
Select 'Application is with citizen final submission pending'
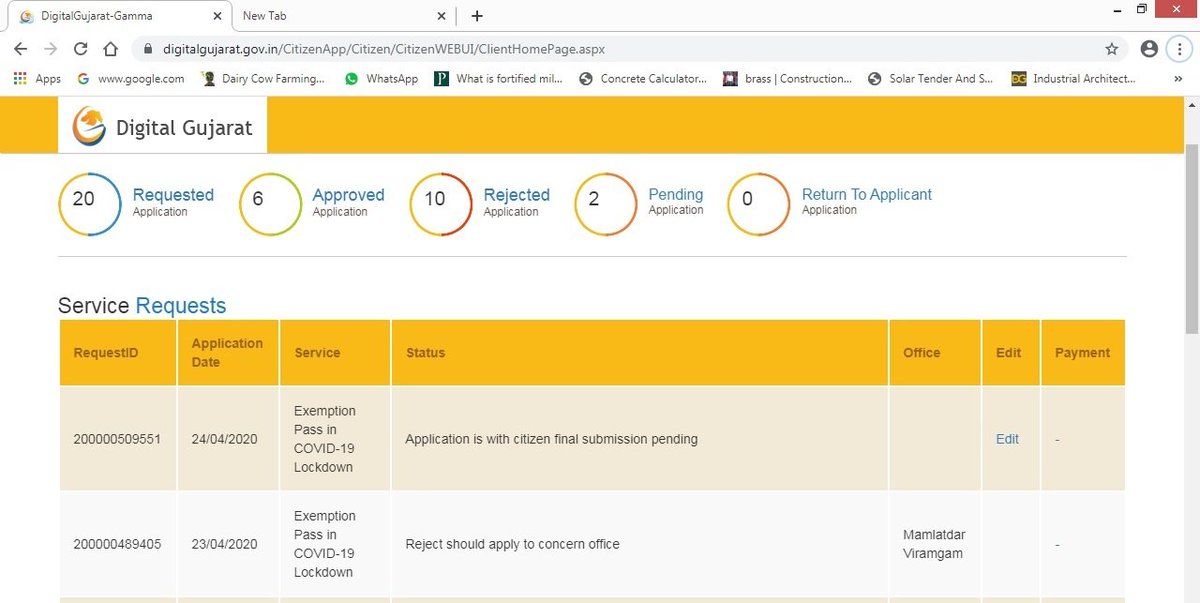coord(551,439)
